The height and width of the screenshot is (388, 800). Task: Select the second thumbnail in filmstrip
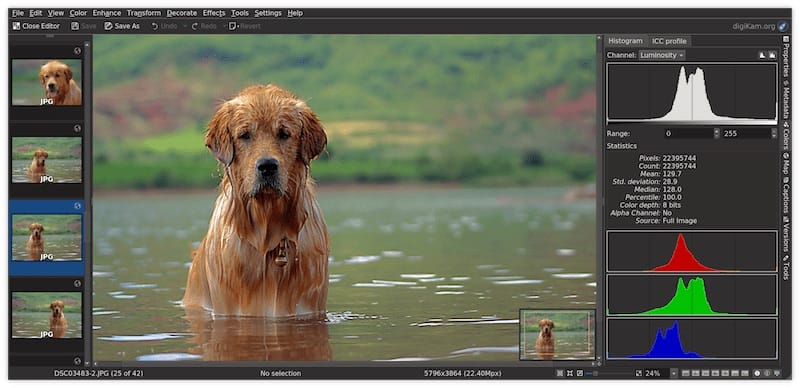[x=46, y=159]
